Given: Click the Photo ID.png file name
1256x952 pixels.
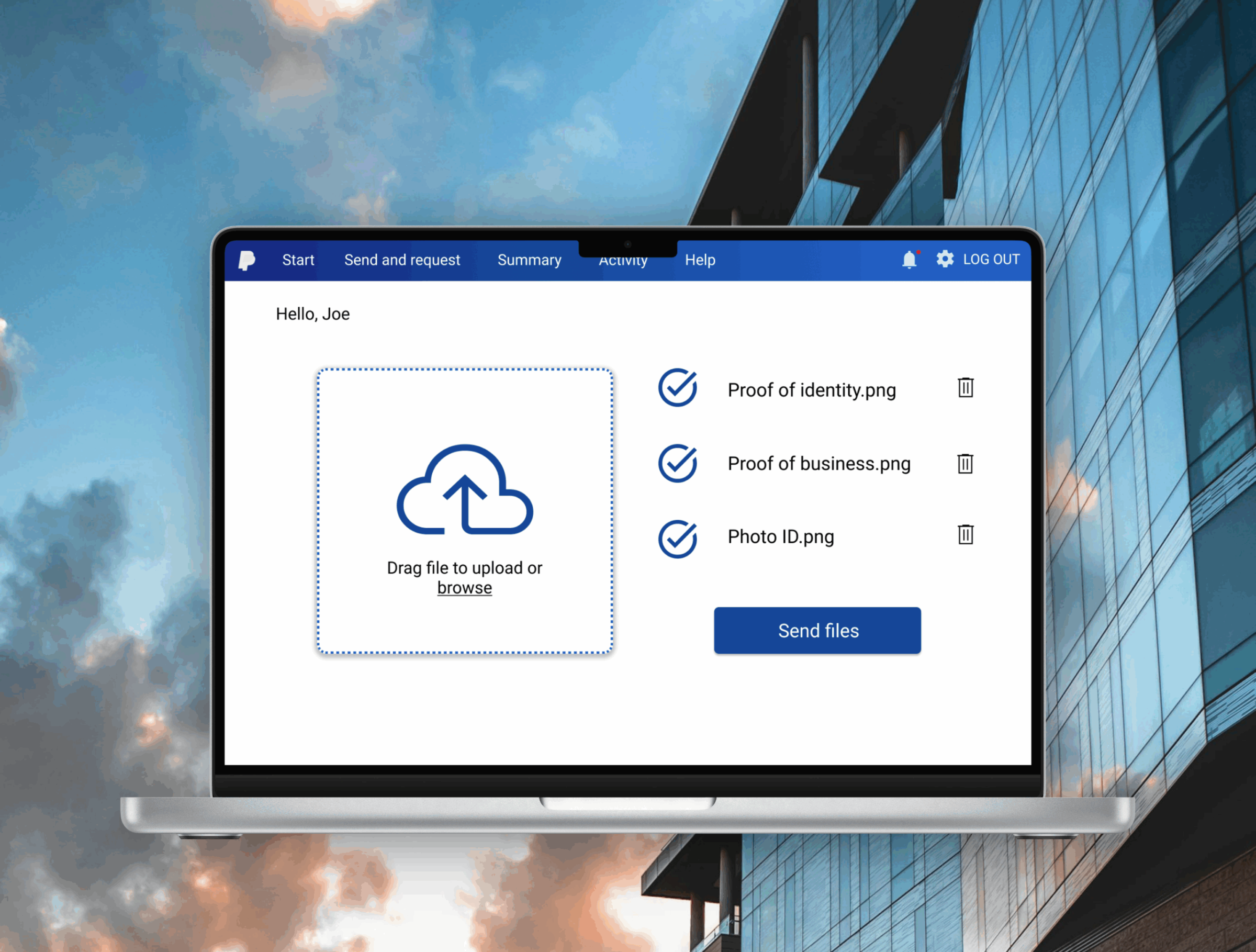Looking at the screenshot, I should click(x=781, y=536).
